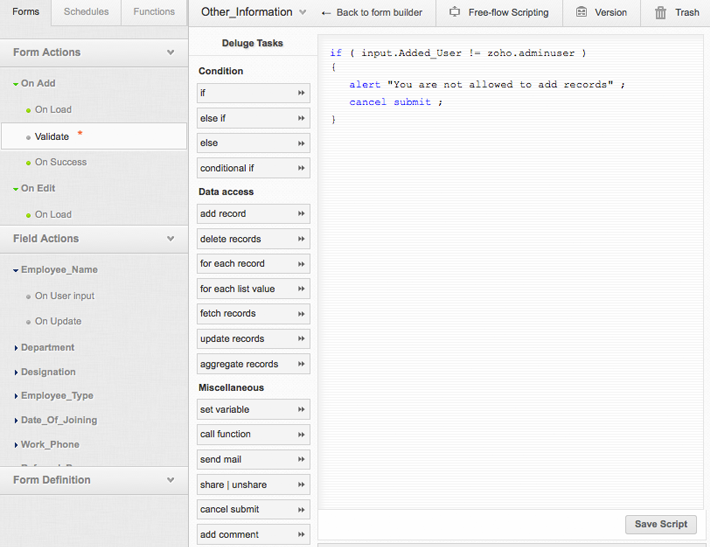Expand the Form Definition section
The width and height of the screenshot is (710, 547).
[x=171, y=480]
